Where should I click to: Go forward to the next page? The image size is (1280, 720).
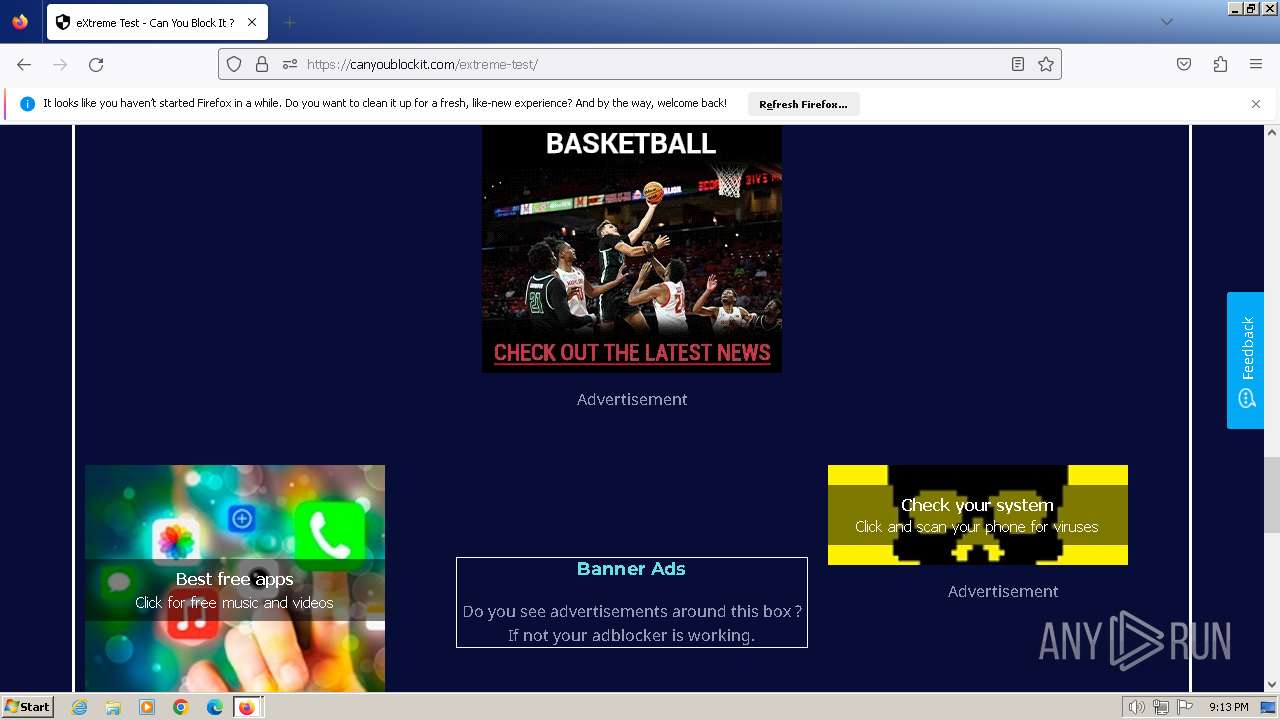60,64
